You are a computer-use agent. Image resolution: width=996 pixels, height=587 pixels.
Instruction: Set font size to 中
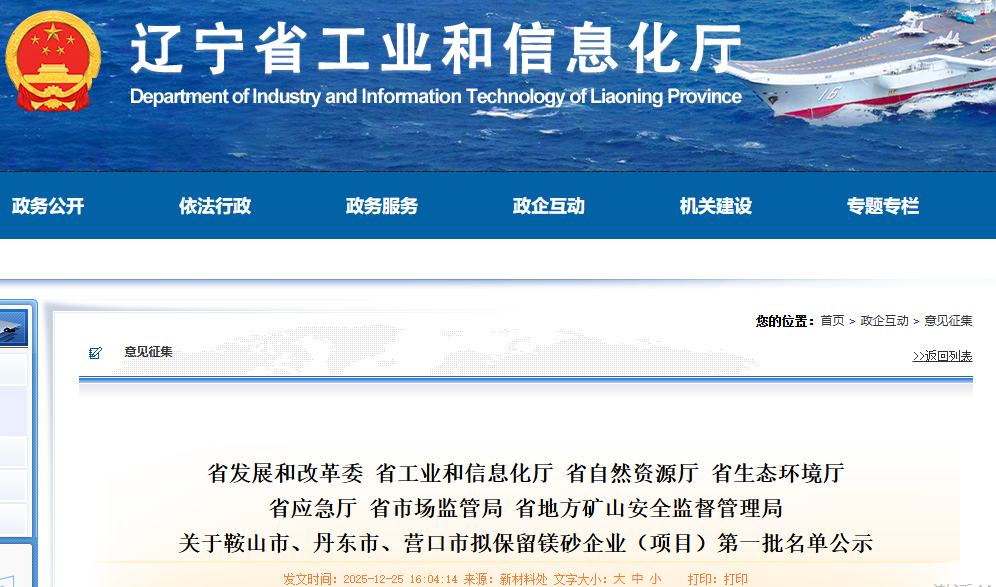coord(637,579)
